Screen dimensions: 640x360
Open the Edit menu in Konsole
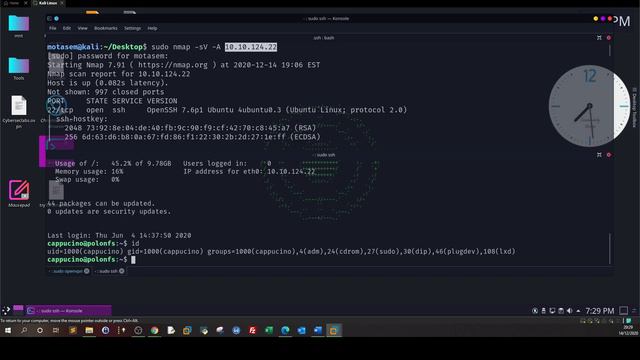[67, 28]
